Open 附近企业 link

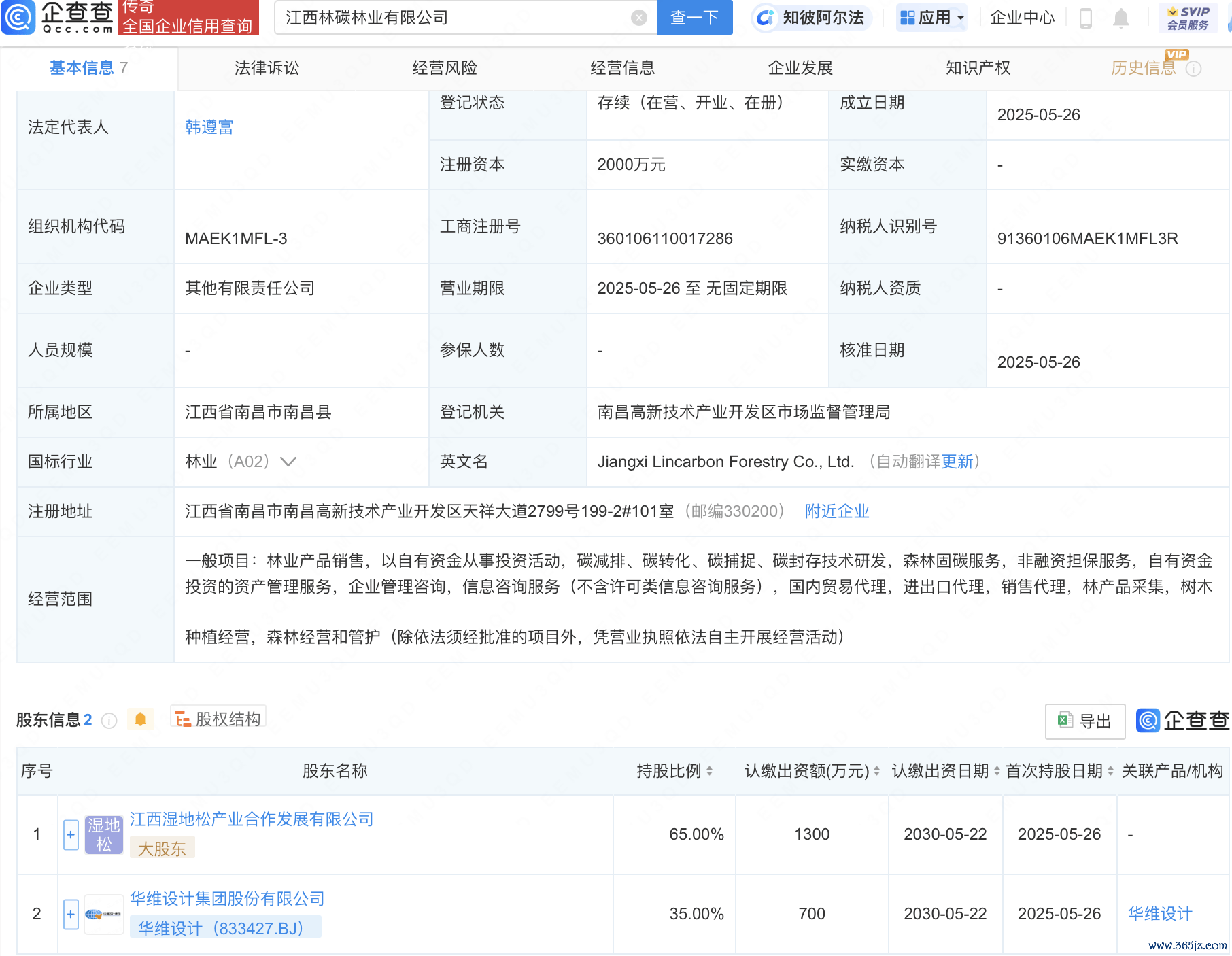837,511
